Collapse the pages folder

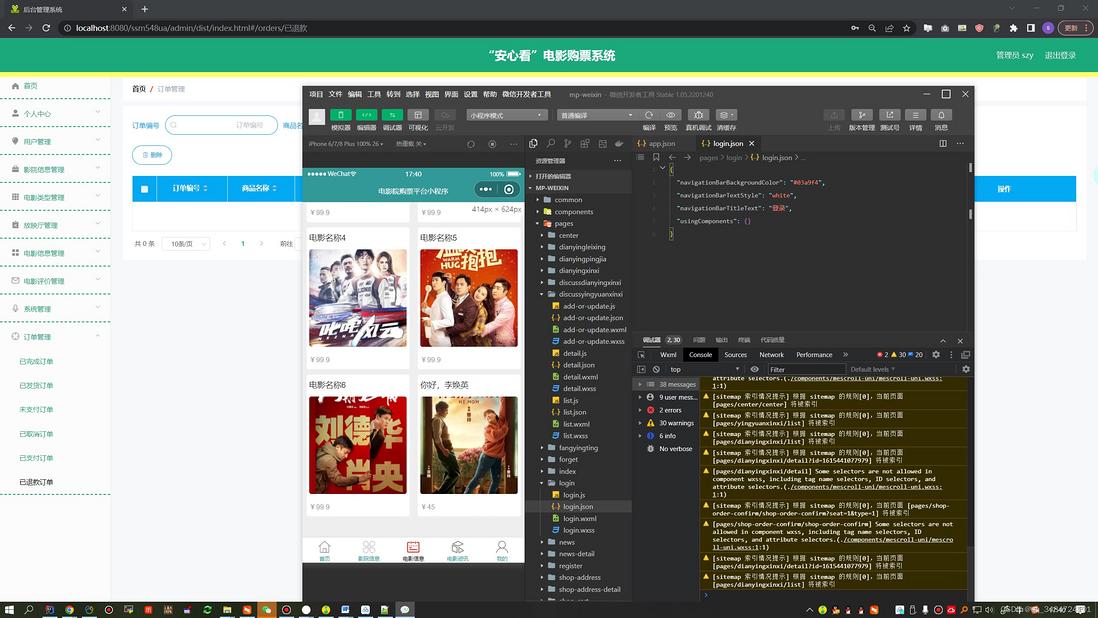(564, 224)
